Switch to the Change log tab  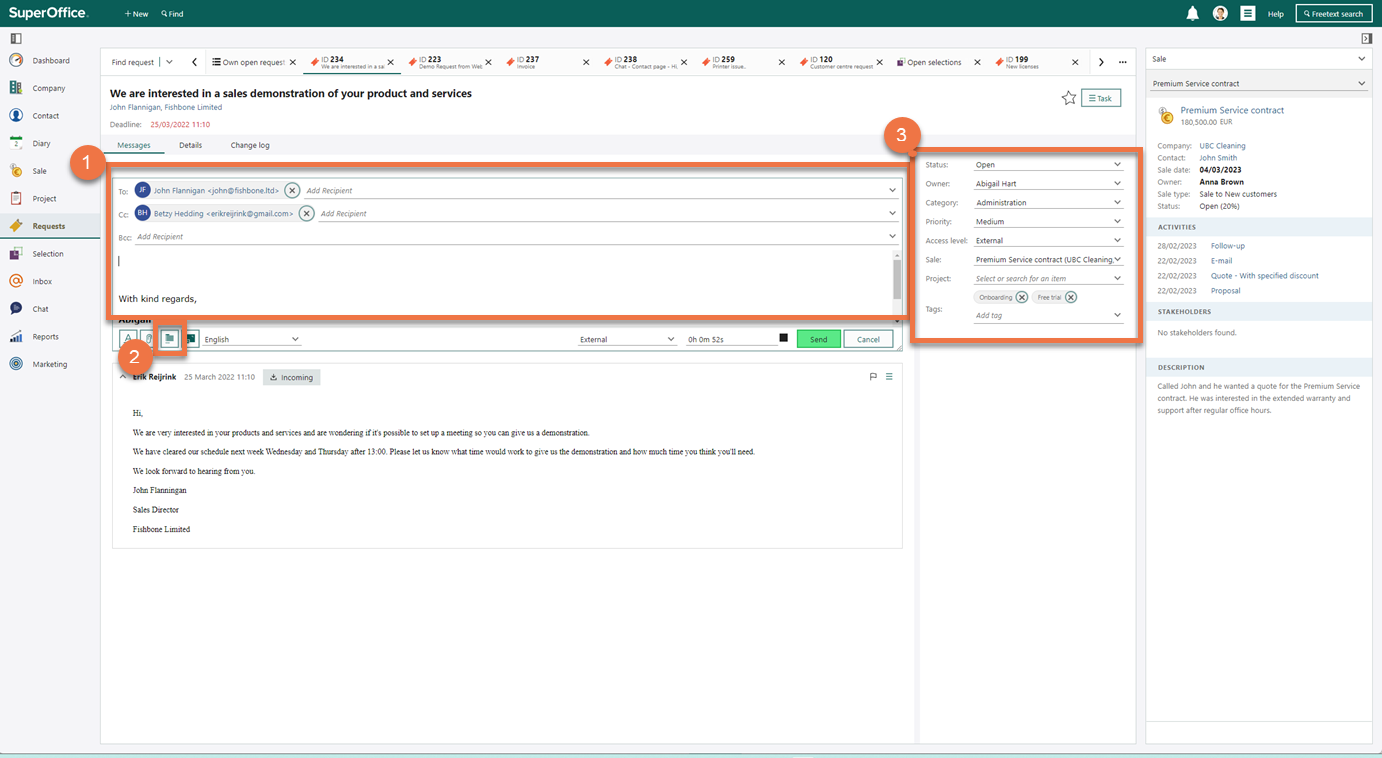pyautogui.click(x=250, y=145)
